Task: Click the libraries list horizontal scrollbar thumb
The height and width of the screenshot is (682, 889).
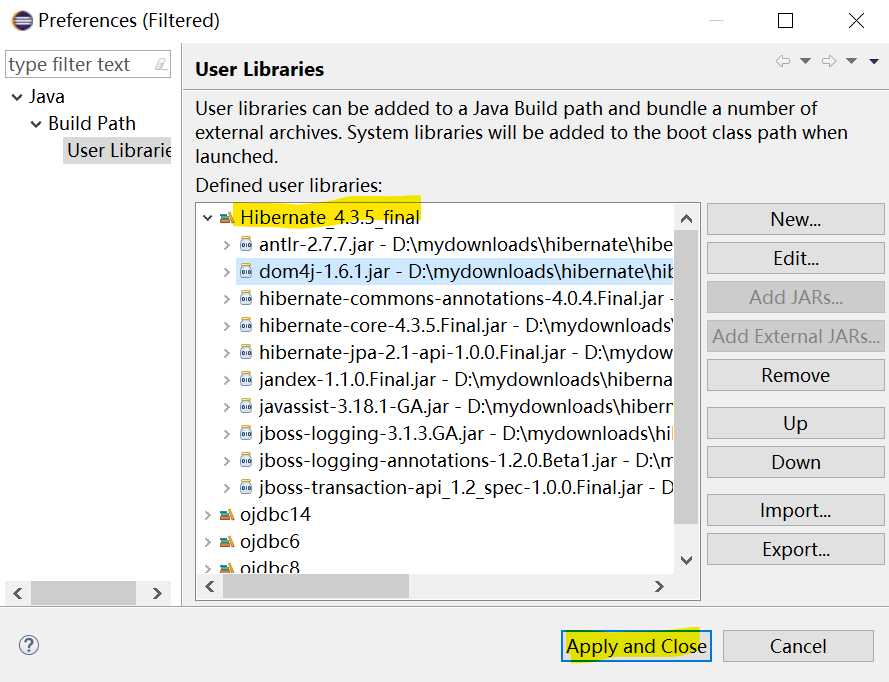Action: [x=316, y=586]
